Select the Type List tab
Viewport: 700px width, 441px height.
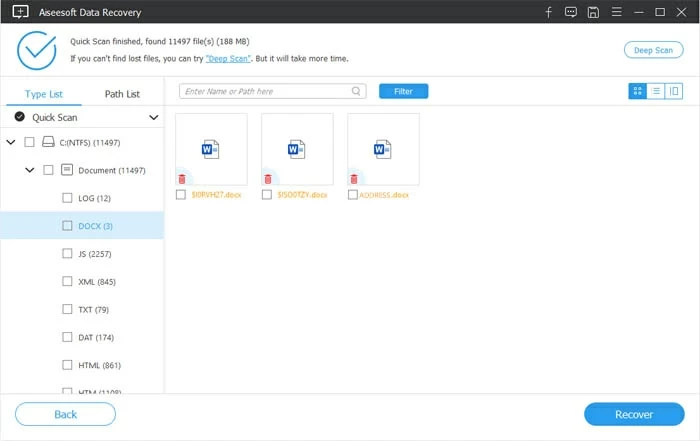point(43,94)
